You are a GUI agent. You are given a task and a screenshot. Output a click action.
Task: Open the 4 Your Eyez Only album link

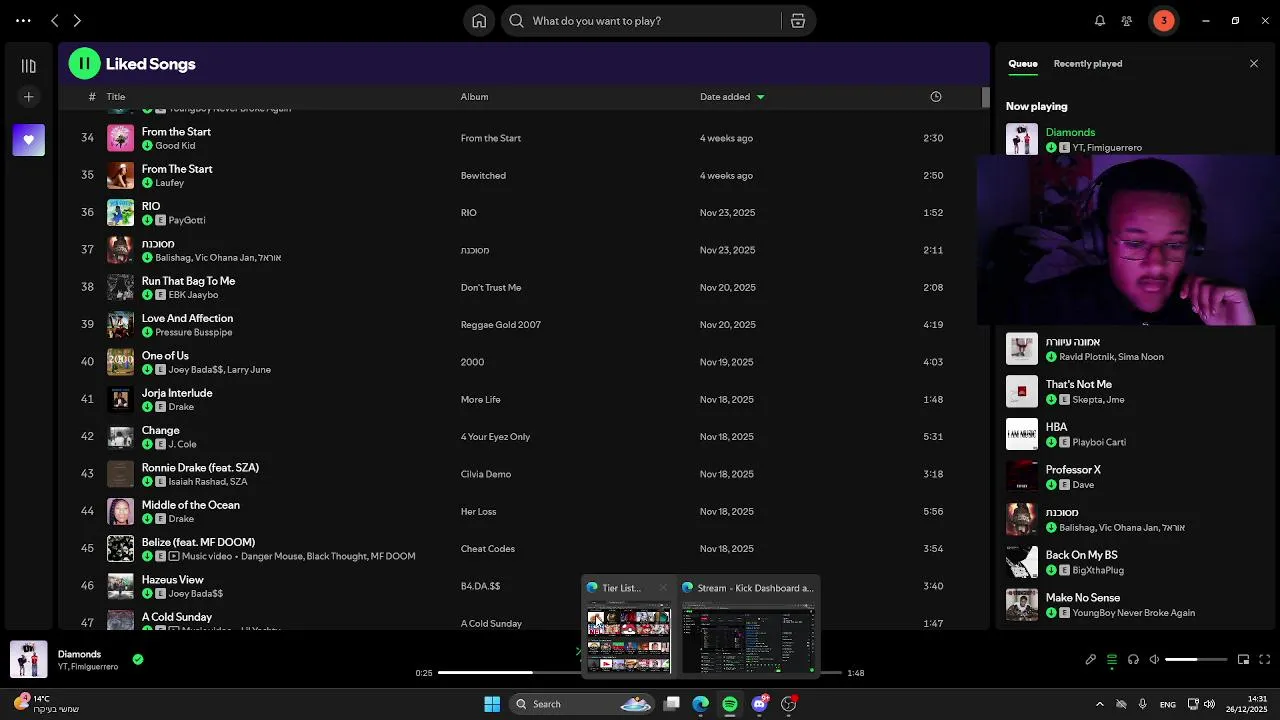point(495,437)
